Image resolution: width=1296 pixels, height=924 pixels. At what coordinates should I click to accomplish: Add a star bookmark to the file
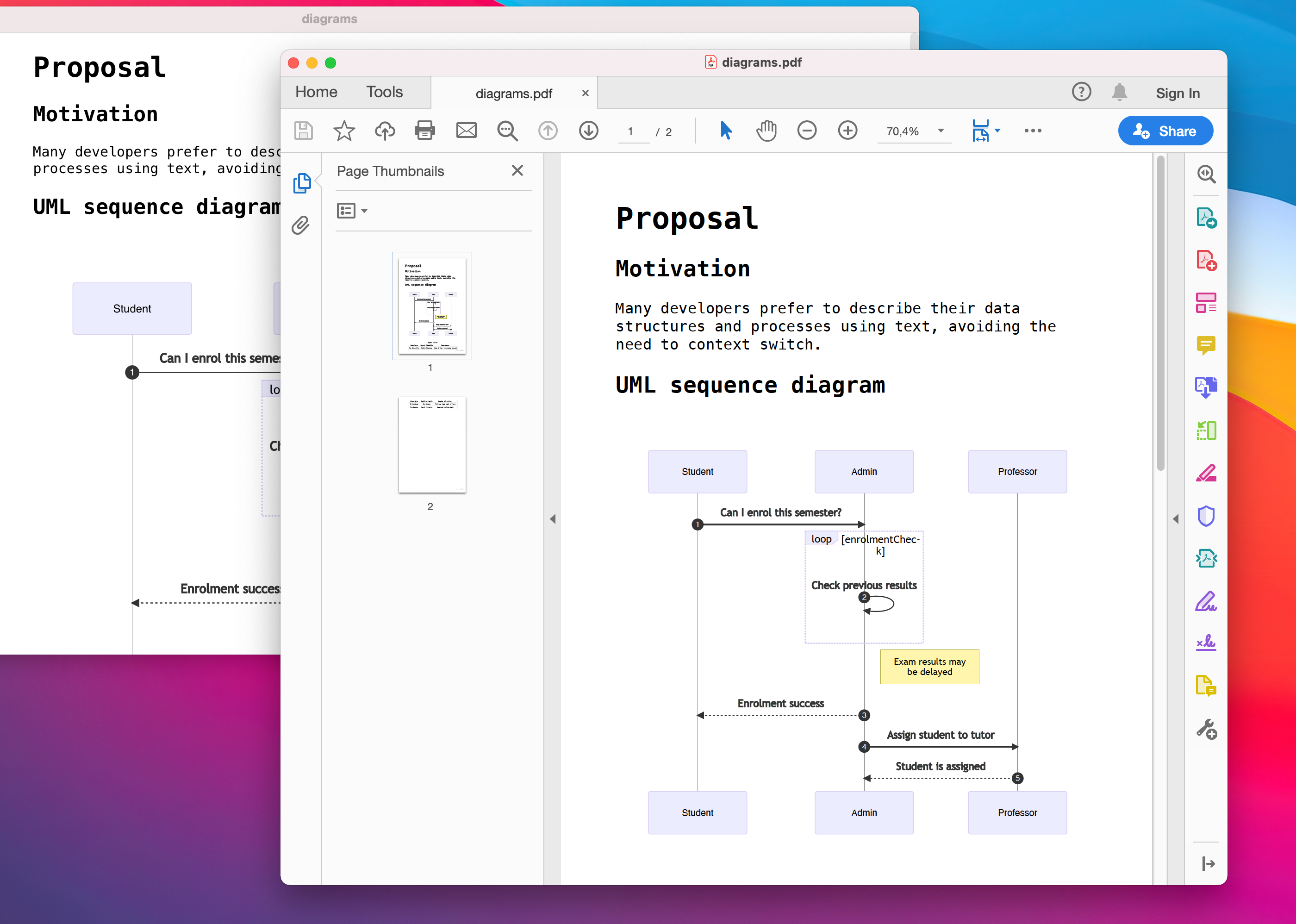tap(343, 131)
